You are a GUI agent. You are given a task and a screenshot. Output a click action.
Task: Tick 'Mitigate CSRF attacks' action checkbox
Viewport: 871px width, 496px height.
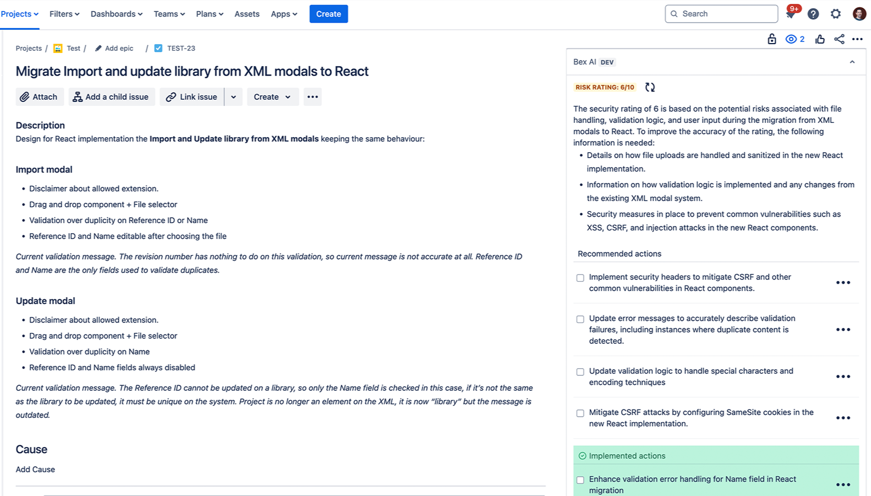(x=580, y=413)
